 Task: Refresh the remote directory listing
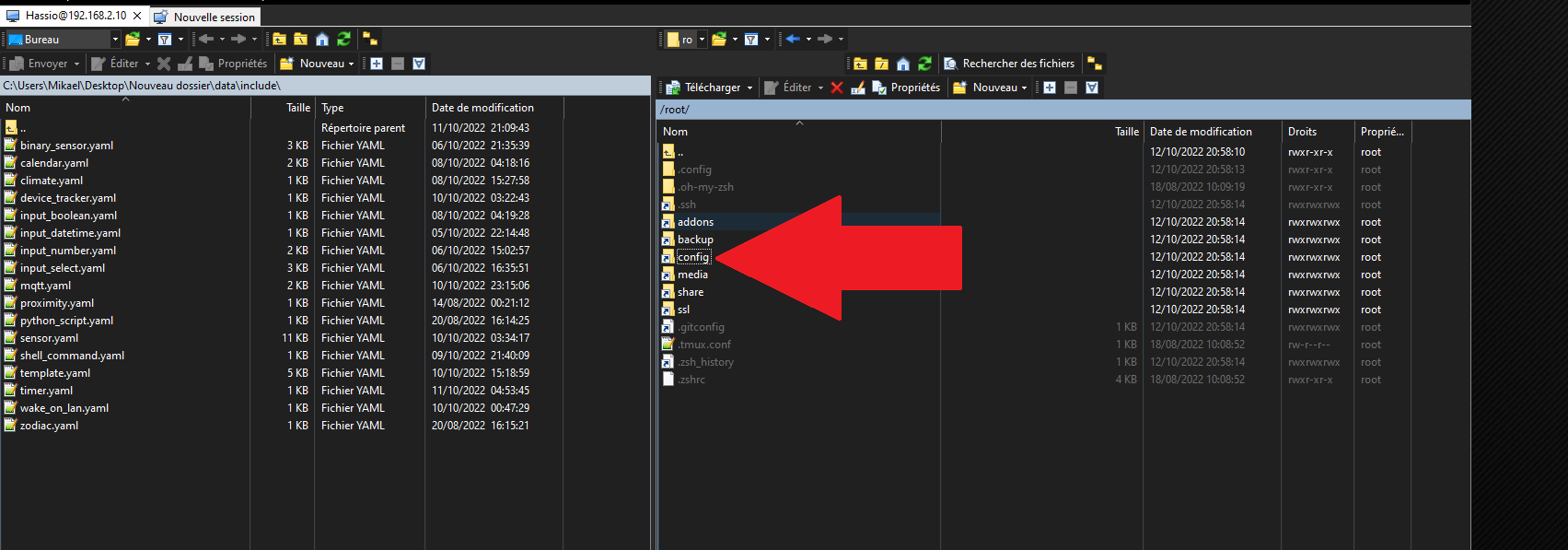click(924, 64)
